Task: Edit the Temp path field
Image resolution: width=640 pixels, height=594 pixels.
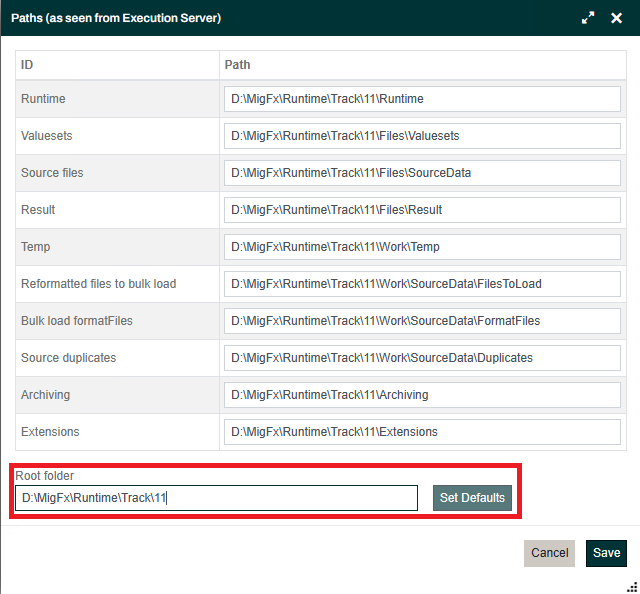Action: (422, 247)
